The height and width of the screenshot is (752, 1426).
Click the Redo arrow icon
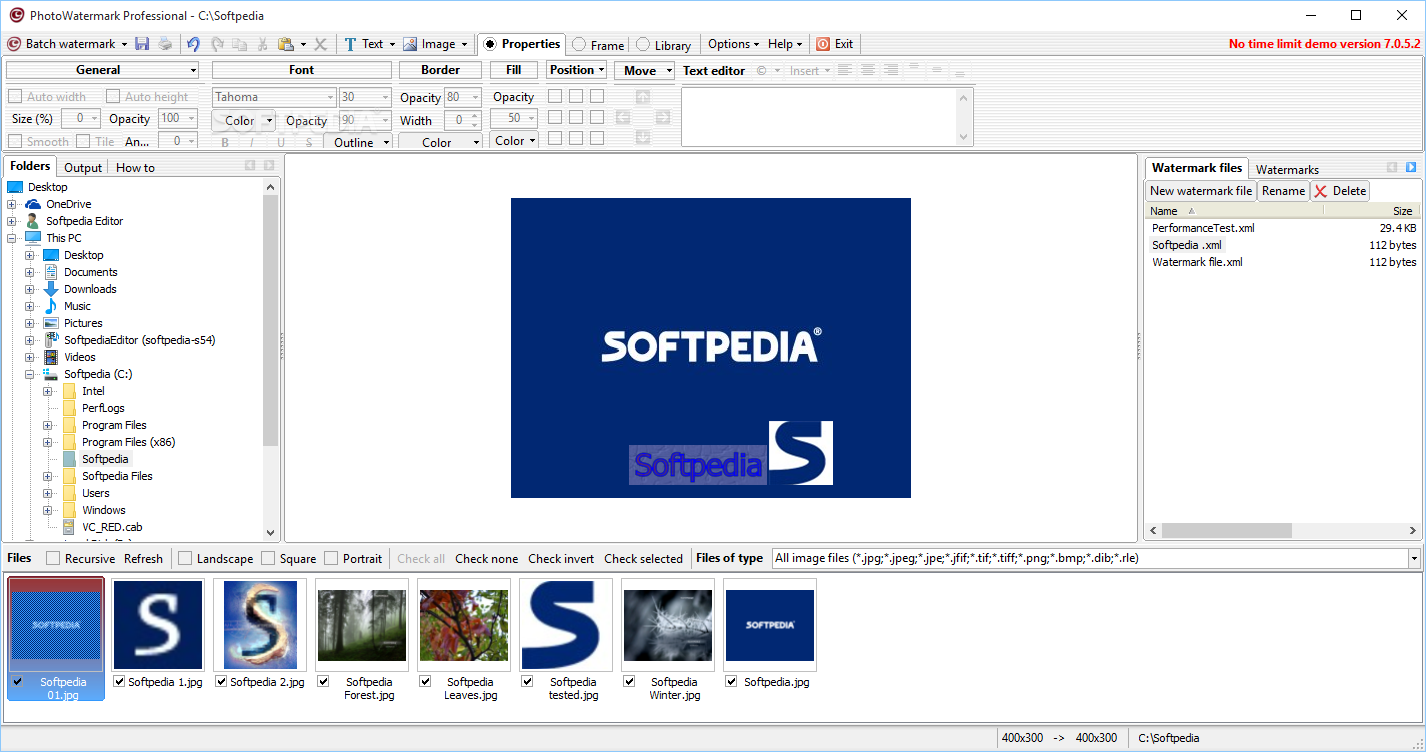[x=217, y=44]
